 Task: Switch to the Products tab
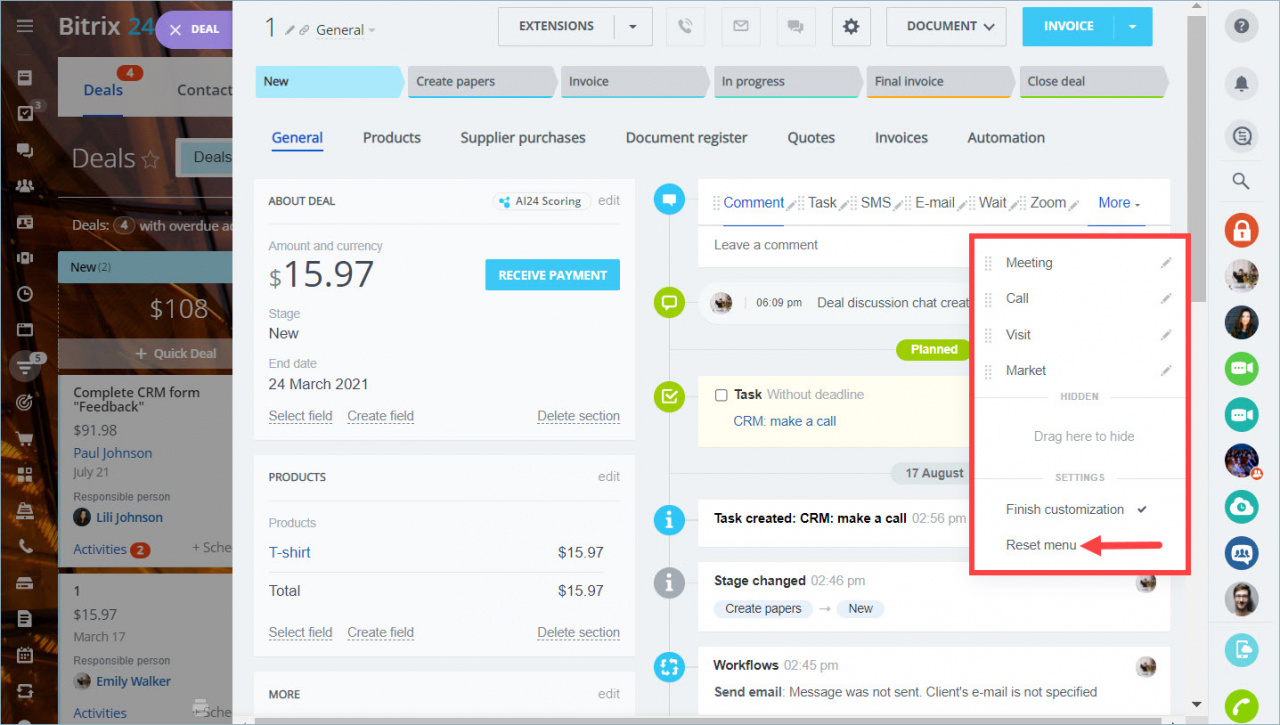(392, 138)
